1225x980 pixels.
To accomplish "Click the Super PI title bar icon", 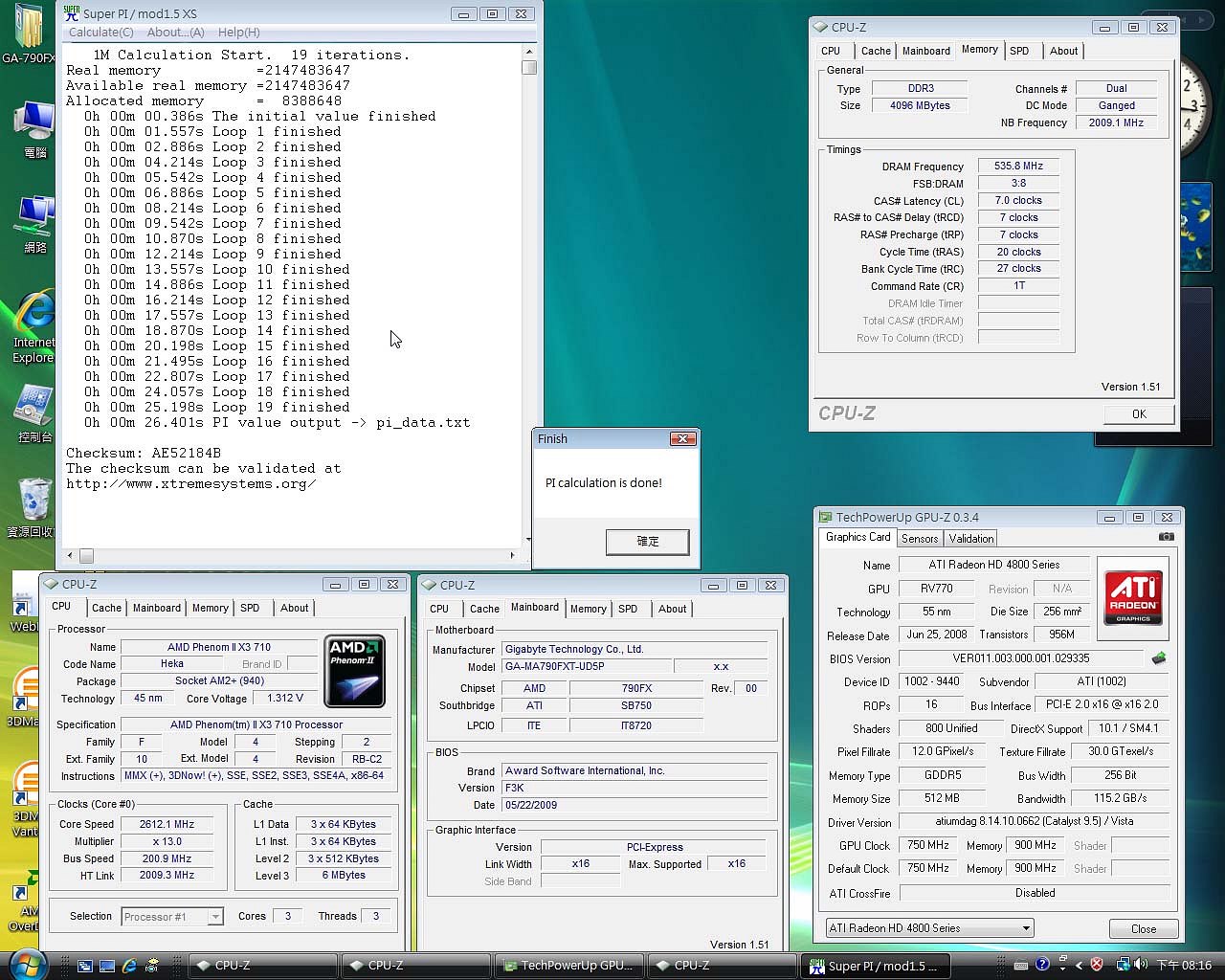I will tap(71, 13).
